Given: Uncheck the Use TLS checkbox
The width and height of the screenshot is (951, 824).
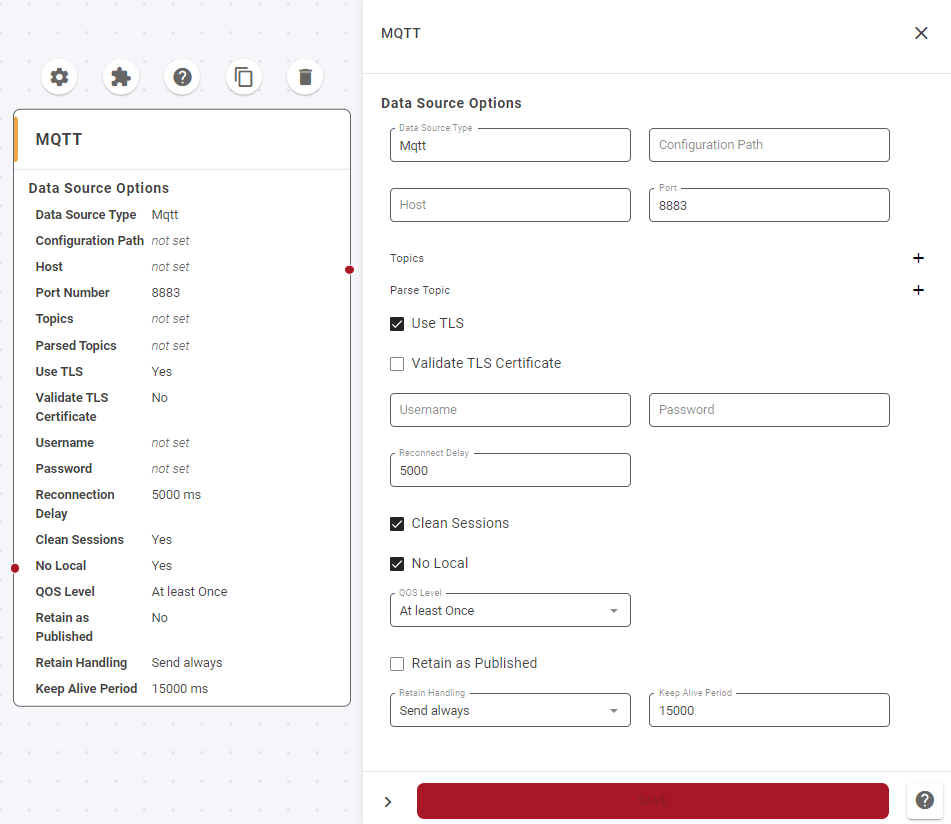Looking at the screenshot, I should [x=397, y=324].
